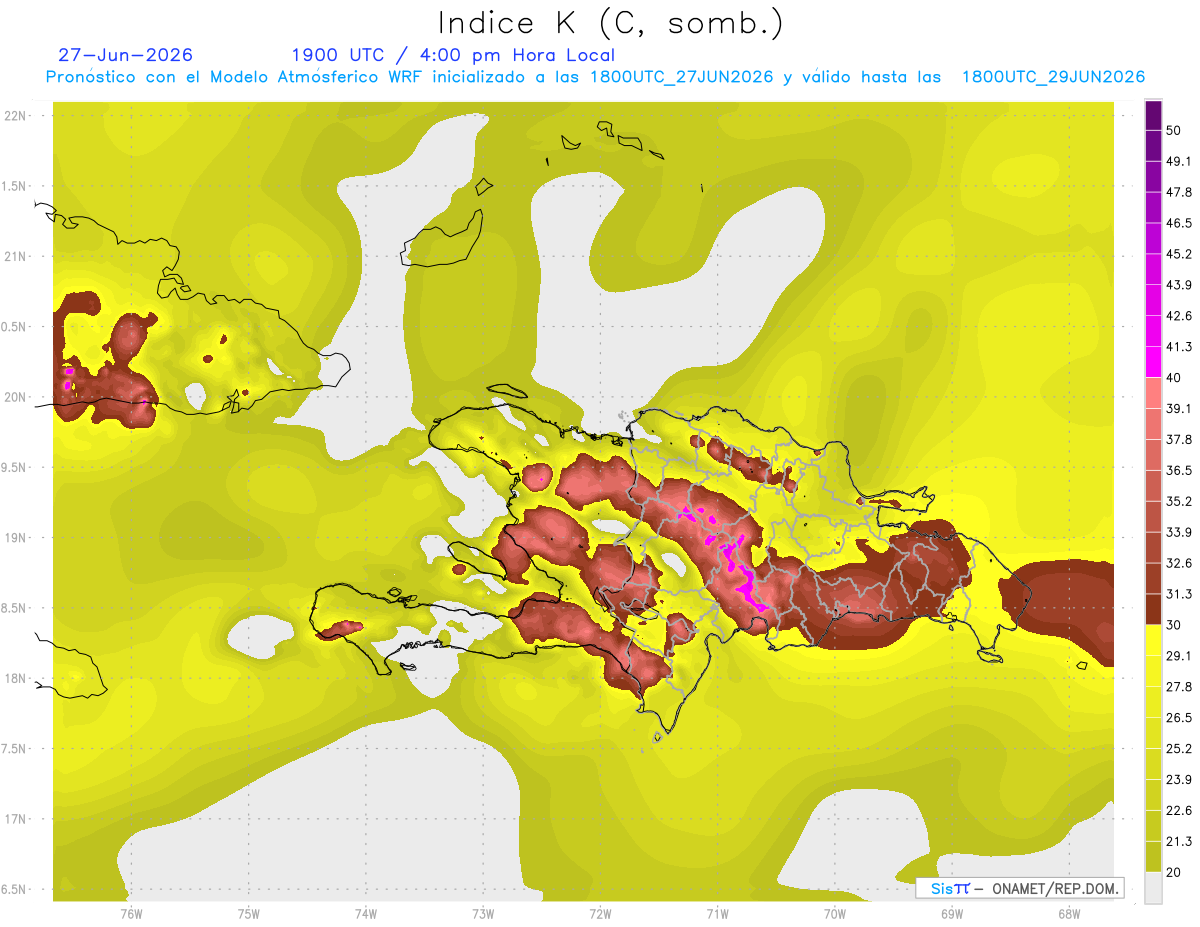Click the legend value "25.2"
Screen dimensions: 1200x927
1179,749
